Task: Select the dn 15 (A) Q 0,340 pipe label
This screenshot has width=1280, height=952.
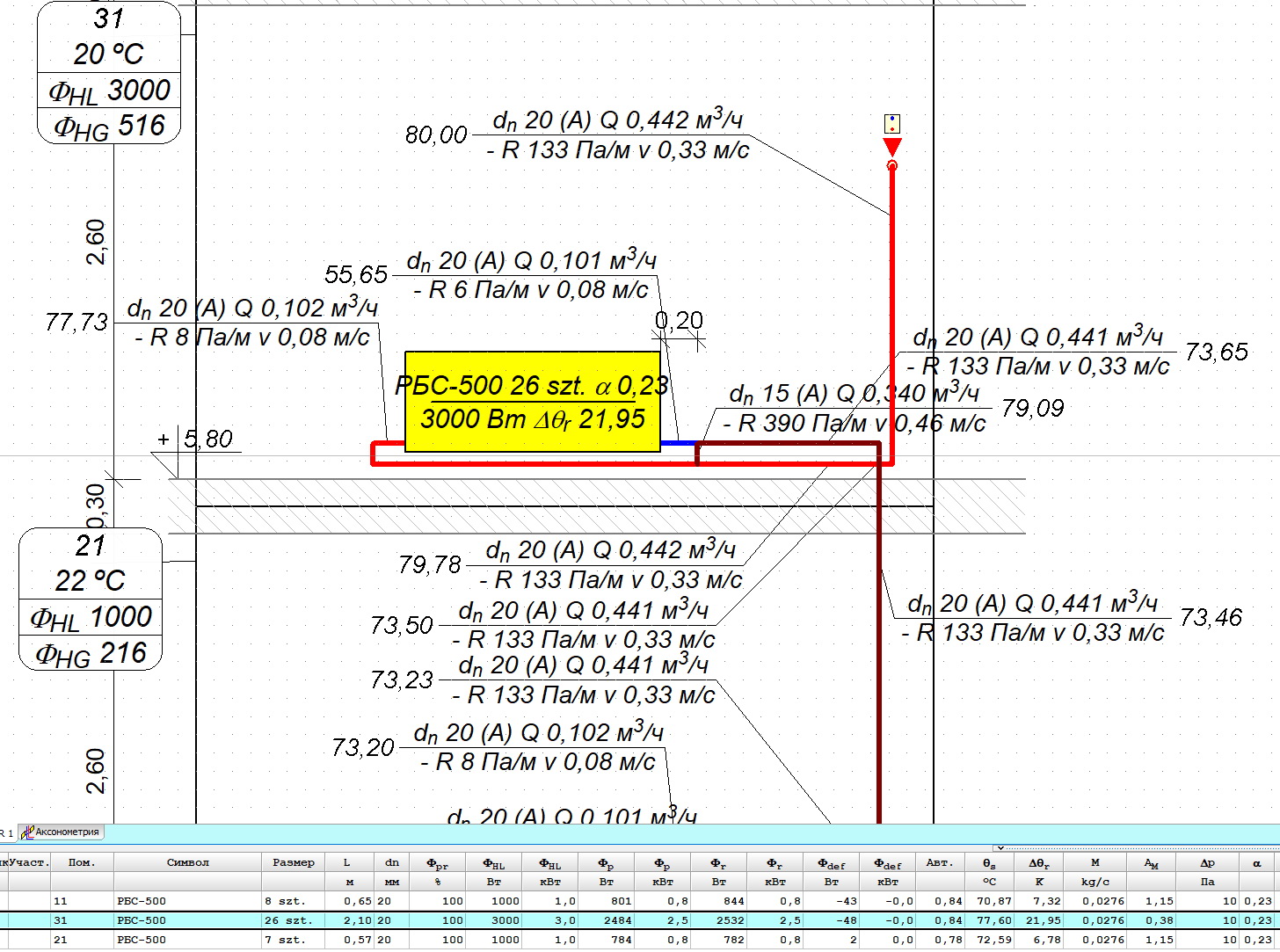Action: point(853,409)
